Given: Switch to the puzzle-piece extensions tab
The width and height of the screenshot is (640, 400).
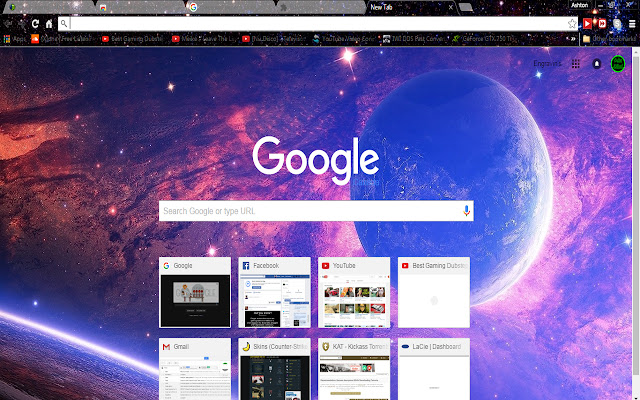Looking at the screenshot, I should (322, 7).
